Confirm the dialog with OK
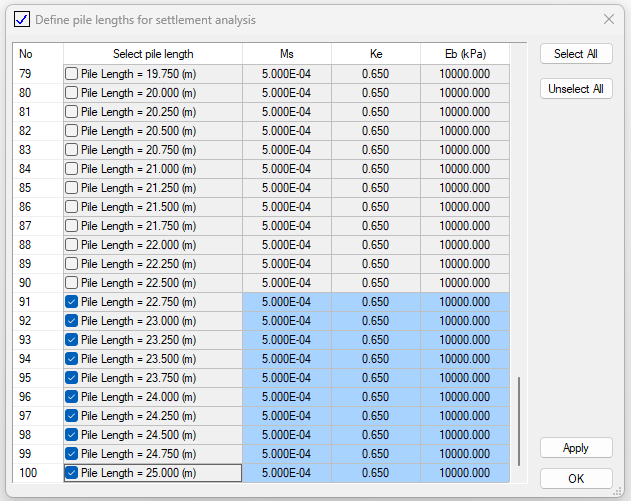631x501 pixels. pyautogui.click(x=576, y=478)
